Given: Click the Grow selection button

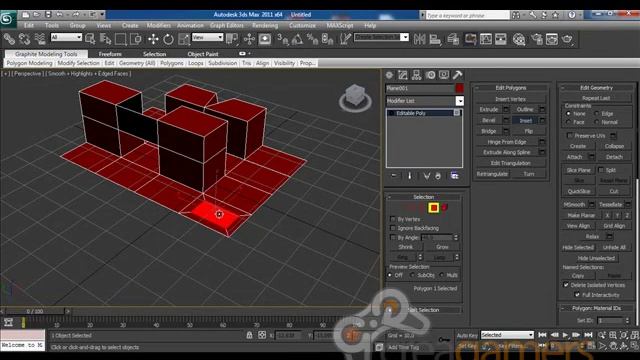Looking at the screenshot, I should coord(442,247).
